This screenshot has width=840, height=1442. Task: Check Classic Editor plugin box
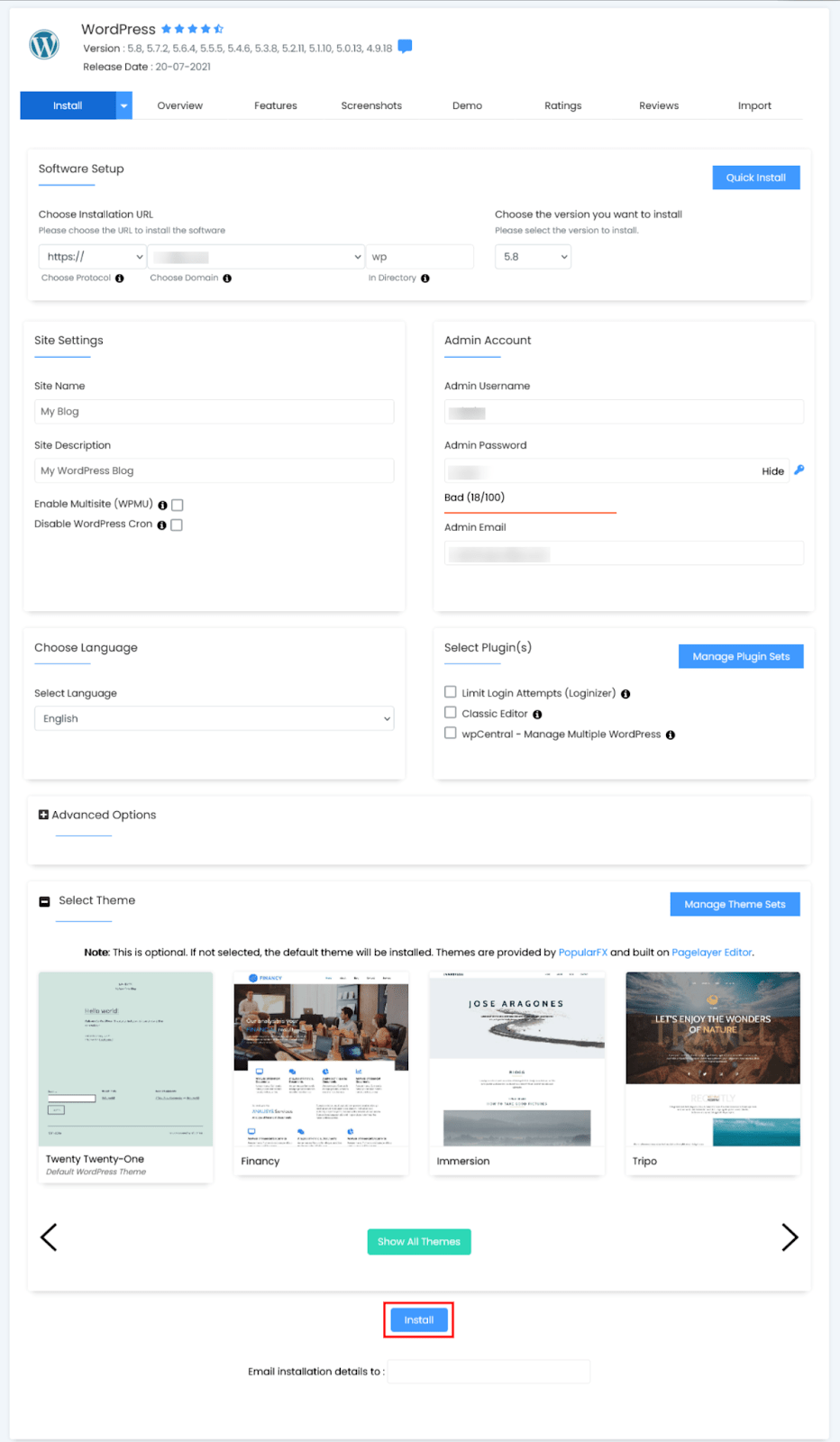click(x=451, y=713)
